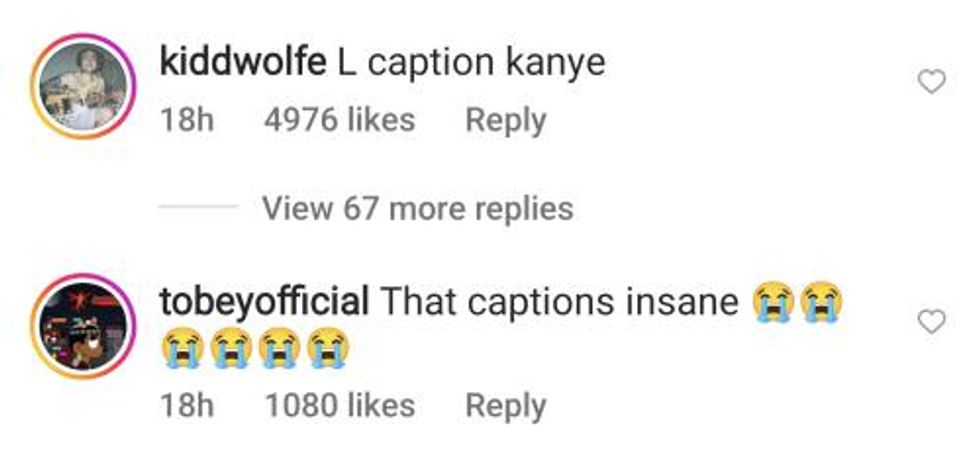Like the tobeyofficial comment with heart icon
The image size is (980, 451).
click(931, 321)
